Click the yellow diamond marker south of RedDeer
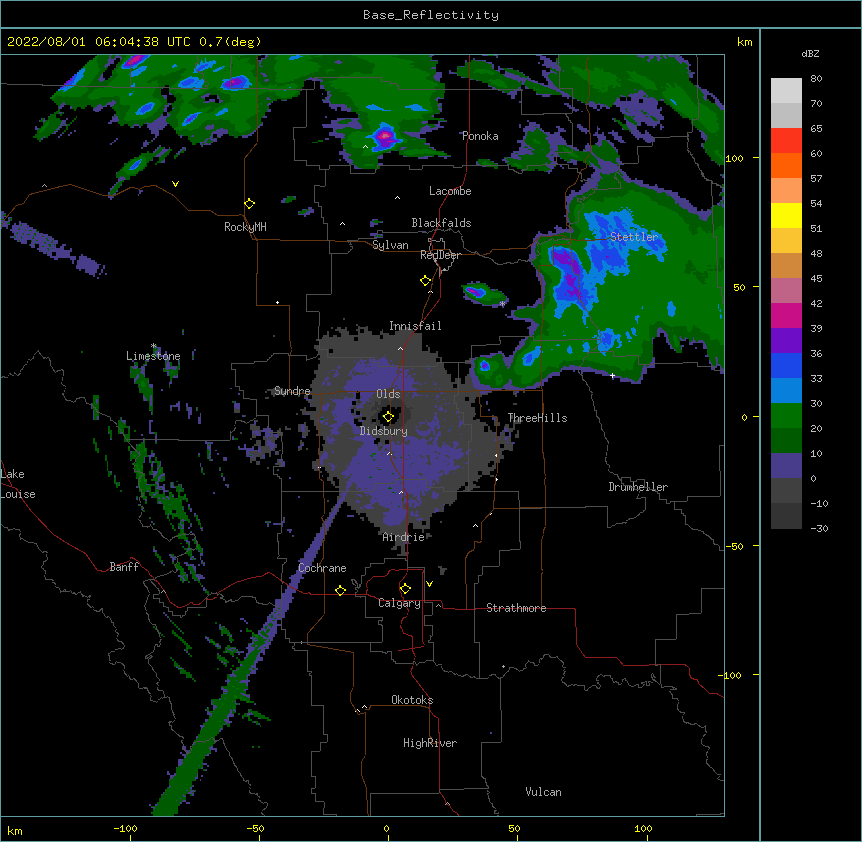Image resolution: width=862 pixels, height=842 pixels. point(426,281)
